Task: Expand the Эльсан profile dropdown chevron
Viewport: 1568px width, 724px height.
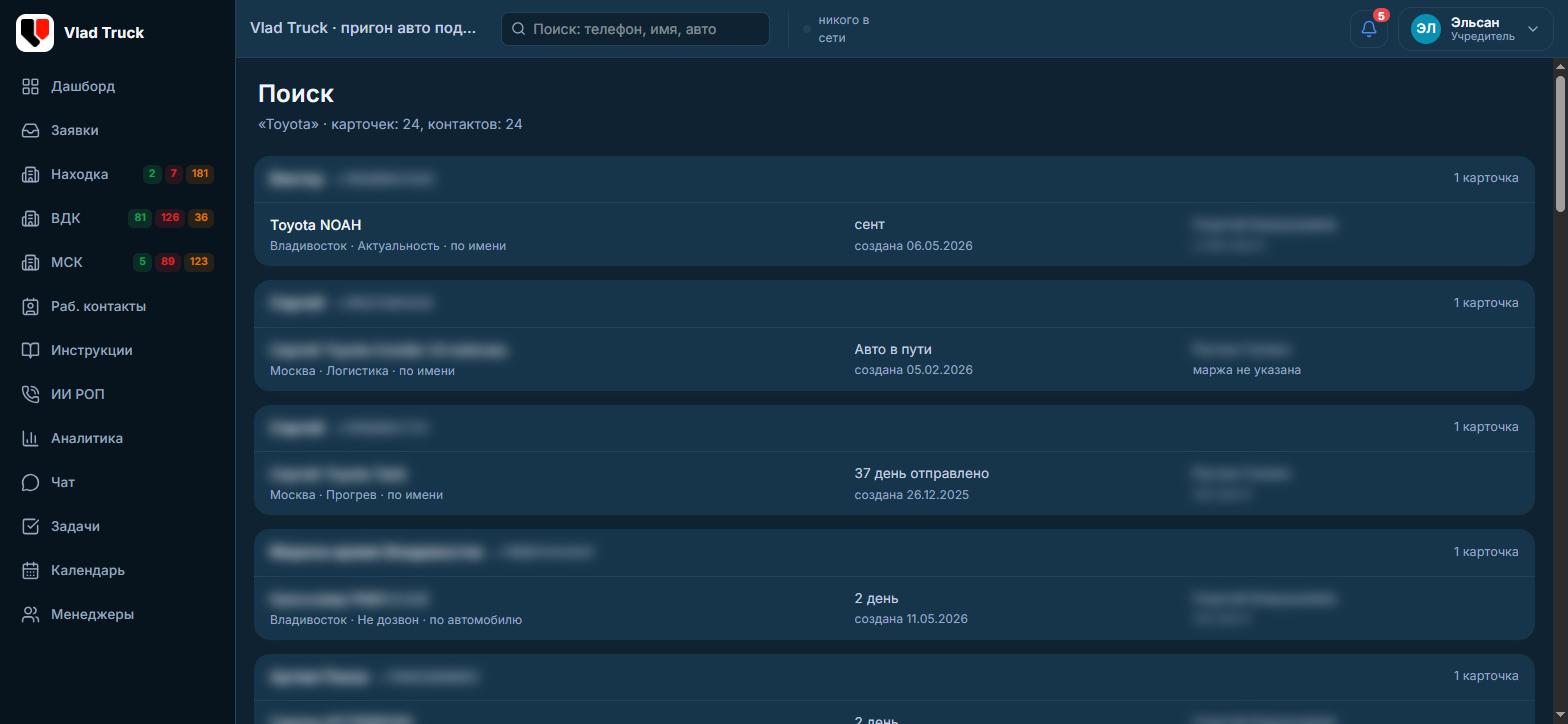Action: [x=1533, y=29]
